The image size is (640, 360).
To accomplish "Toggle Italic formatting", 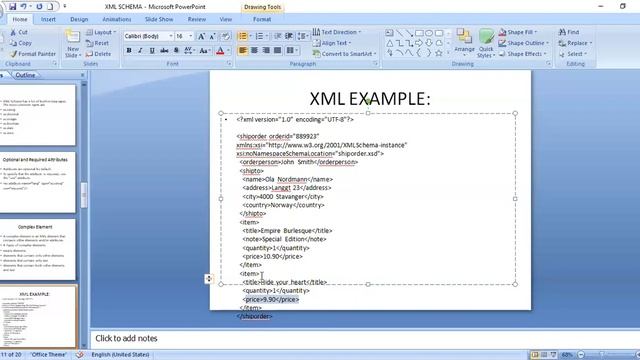I will 140,51.
